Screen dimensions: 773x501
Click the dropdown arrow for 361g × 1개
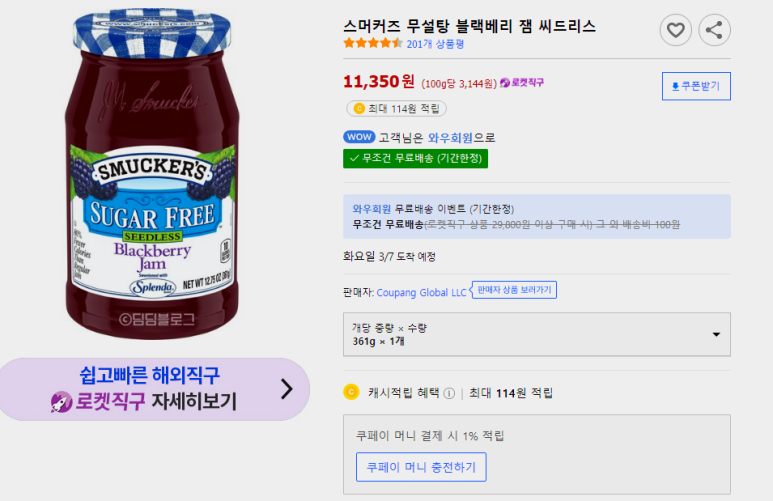click(716, 334)
